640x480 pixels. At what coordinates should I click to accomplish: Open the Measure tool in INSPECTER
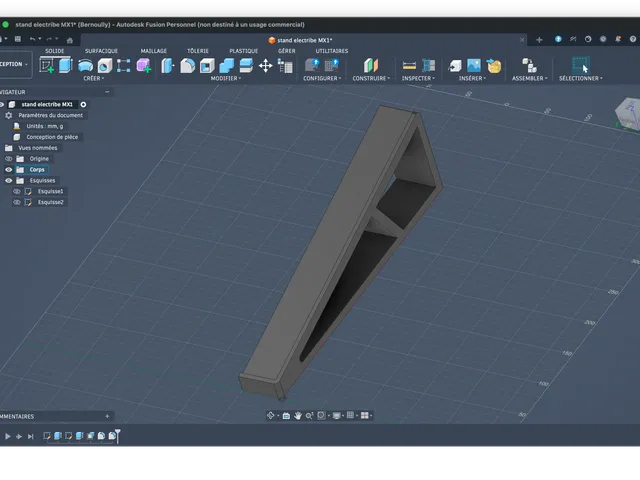409,66
